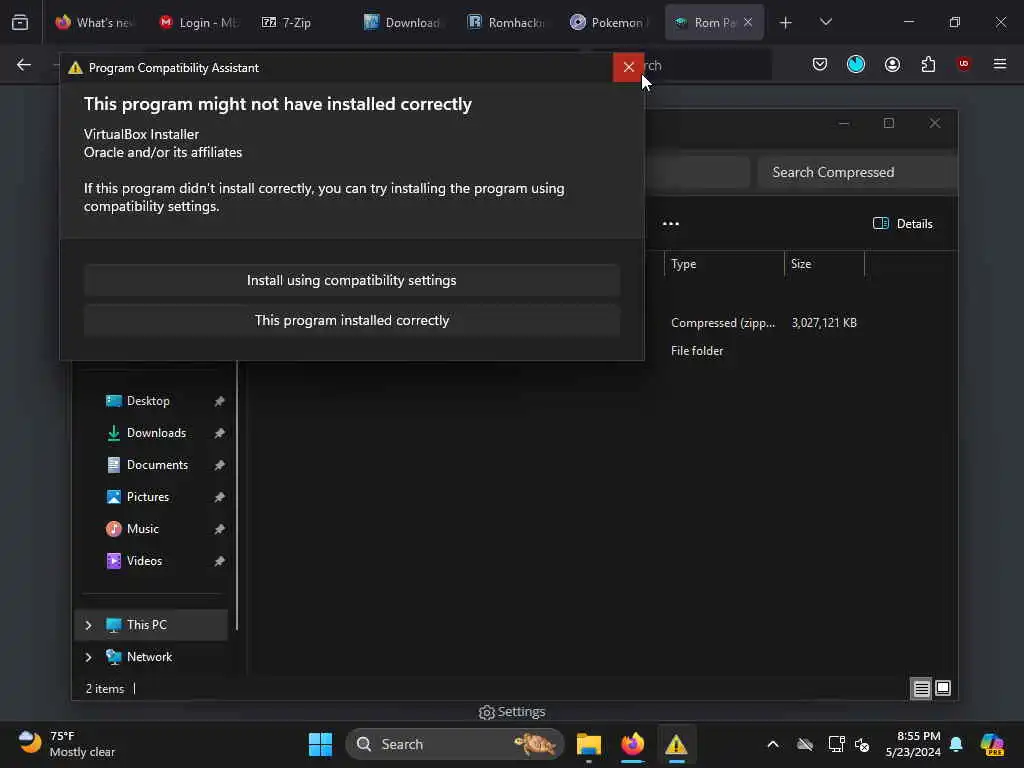Open the OneDrive cloud tray icon
The height and width of the screenshot is (768, 1024).
pos(805,744)
